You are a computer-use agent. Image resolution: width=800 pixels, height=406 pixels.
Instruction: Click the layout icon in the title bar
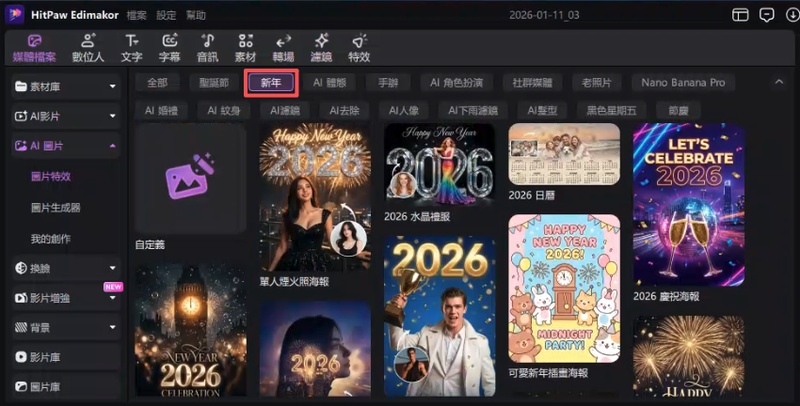[740, 15]
